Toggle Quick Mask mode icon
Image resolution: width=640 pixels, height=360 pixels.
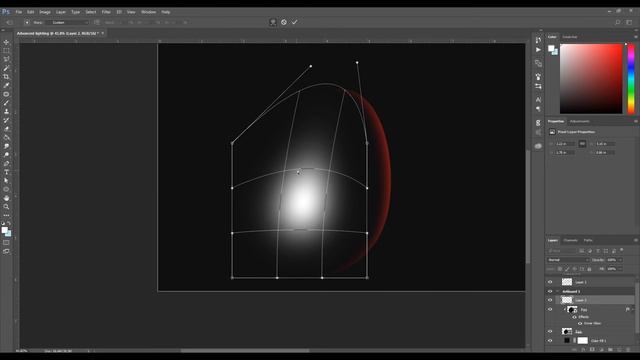pyautogui.click(x=6, y=243)
